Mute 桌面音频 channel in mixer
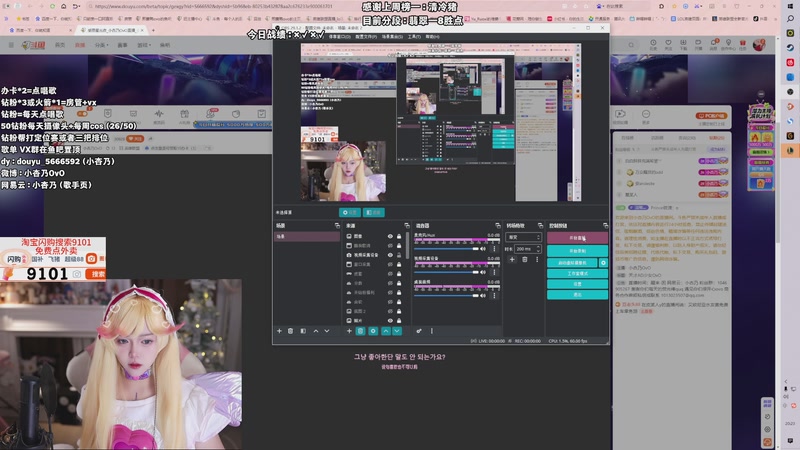 (x=483, y=296)
